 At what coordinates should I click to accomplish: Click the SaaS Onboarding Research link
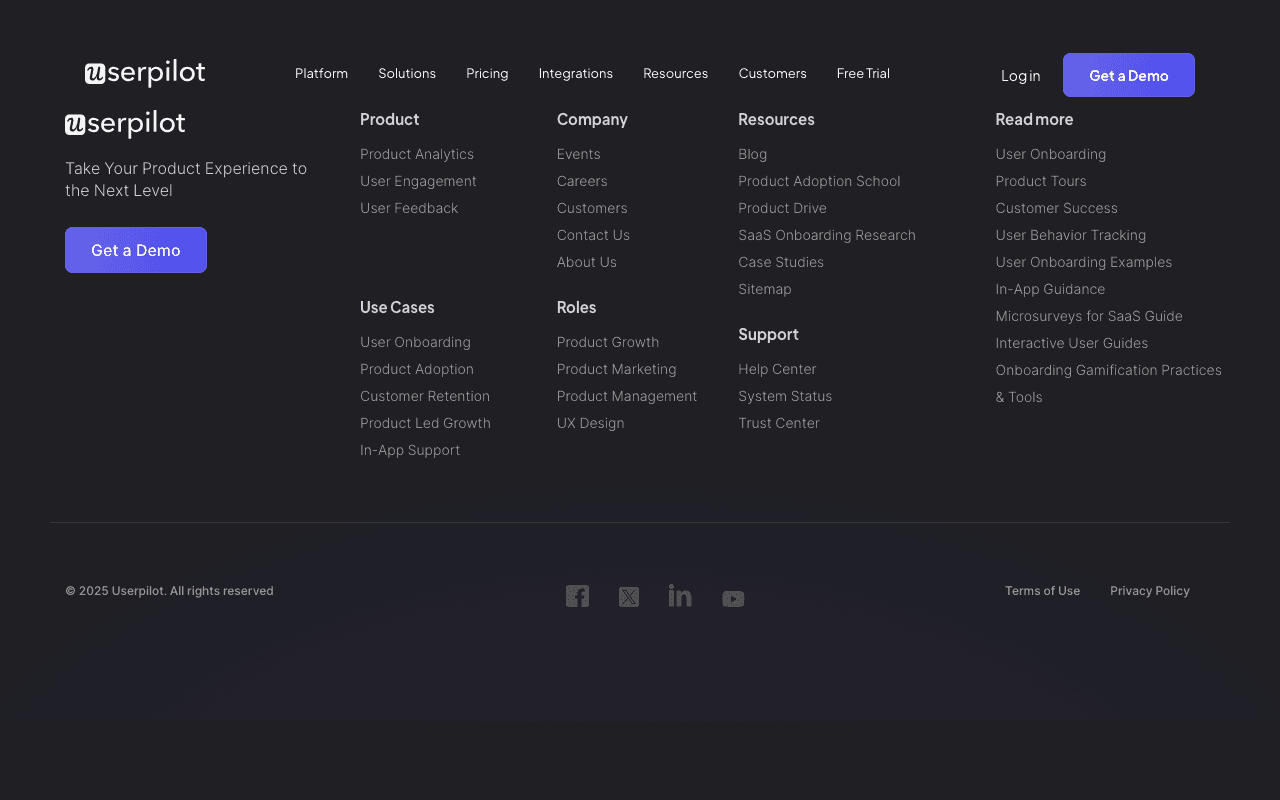827,235
